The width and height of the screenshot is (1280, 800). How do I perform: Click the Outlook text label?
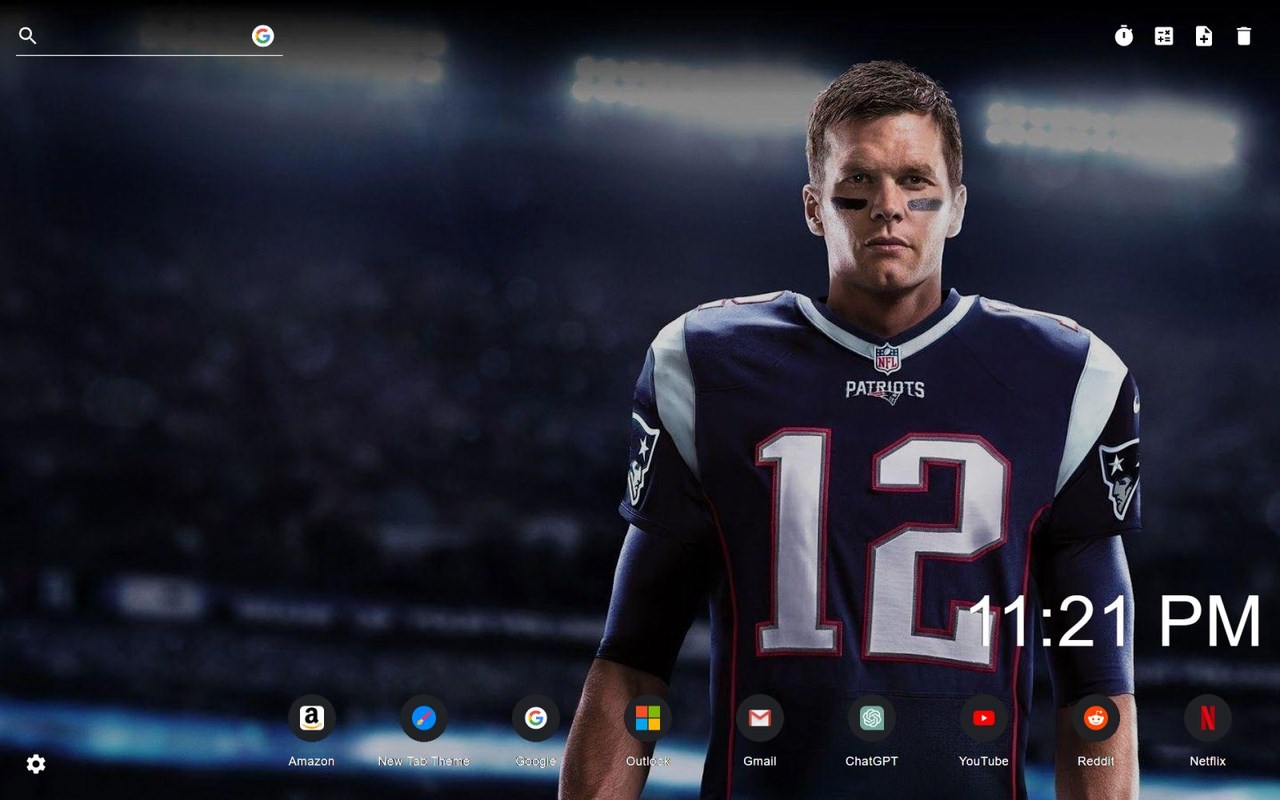pos(648,761)
